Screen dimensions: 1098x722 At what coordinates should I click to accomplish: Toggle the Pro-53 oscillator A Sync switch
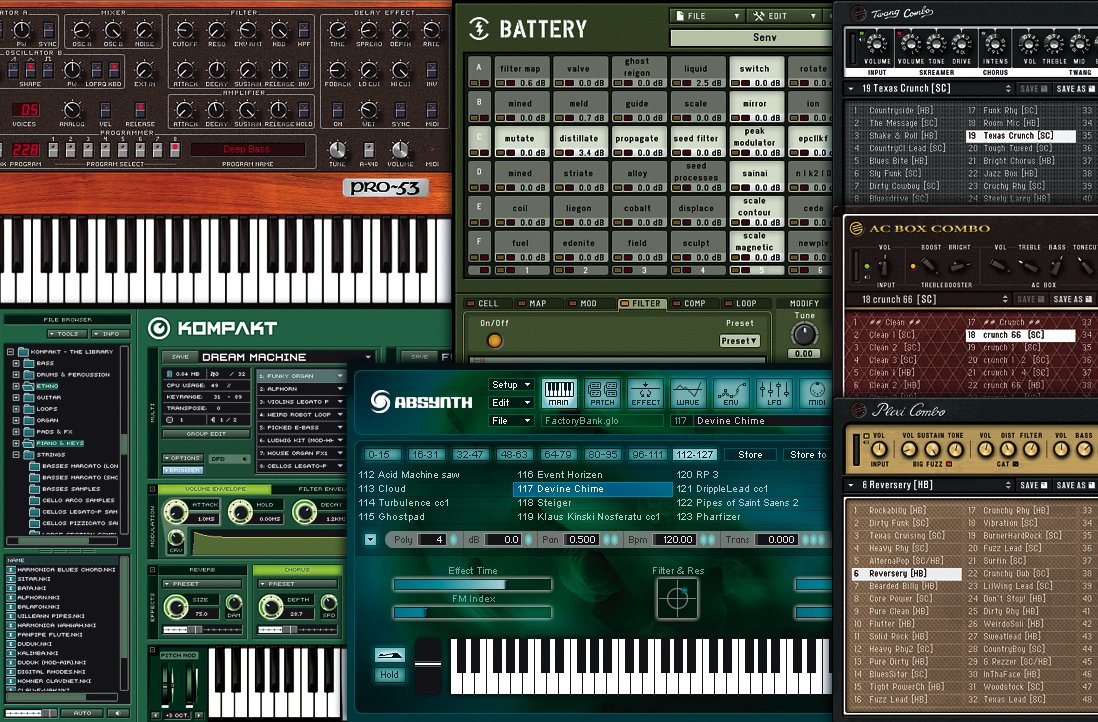click(48, 30)
